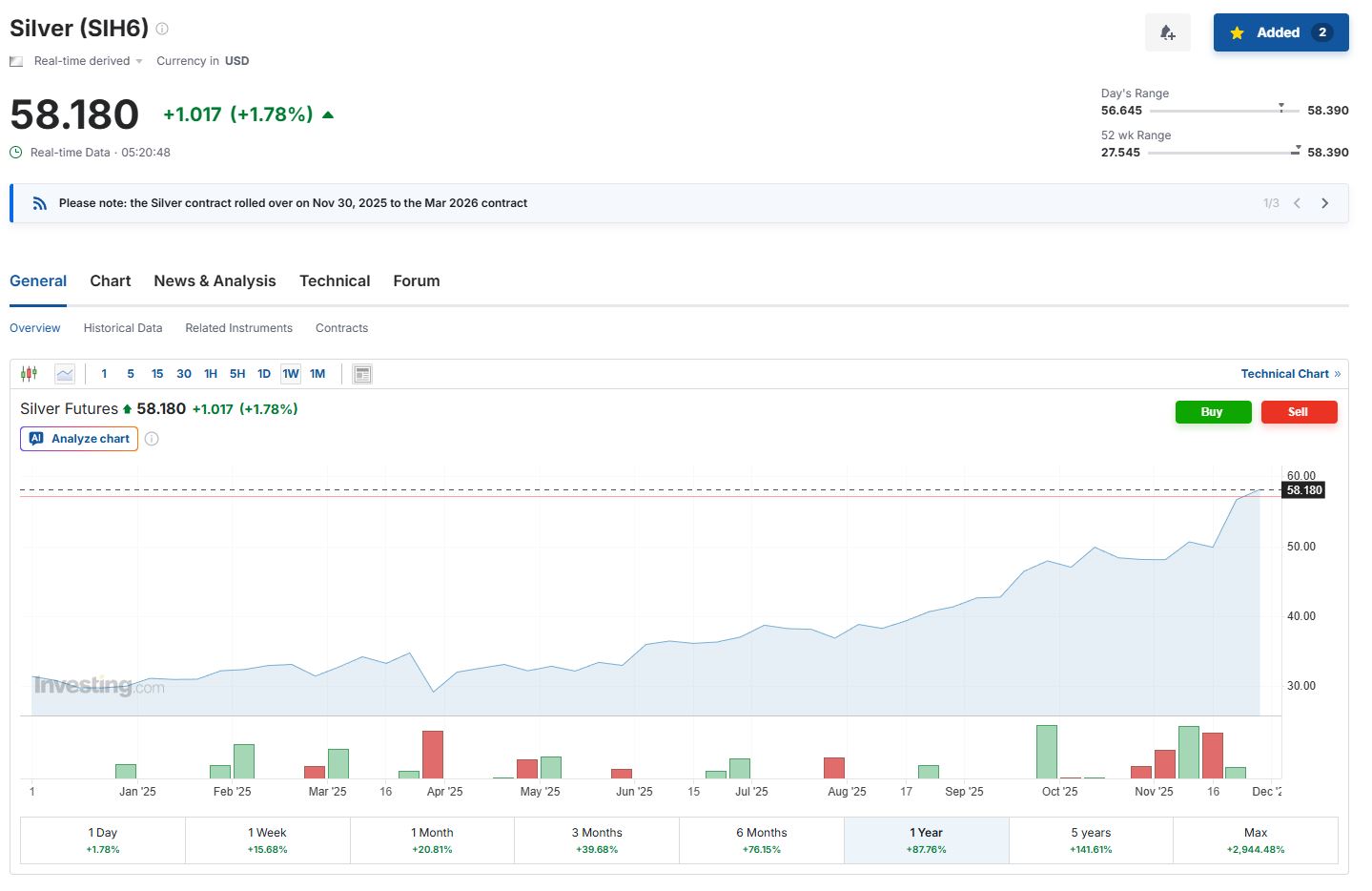Select the 5 minute chart interval

point(131,374)
